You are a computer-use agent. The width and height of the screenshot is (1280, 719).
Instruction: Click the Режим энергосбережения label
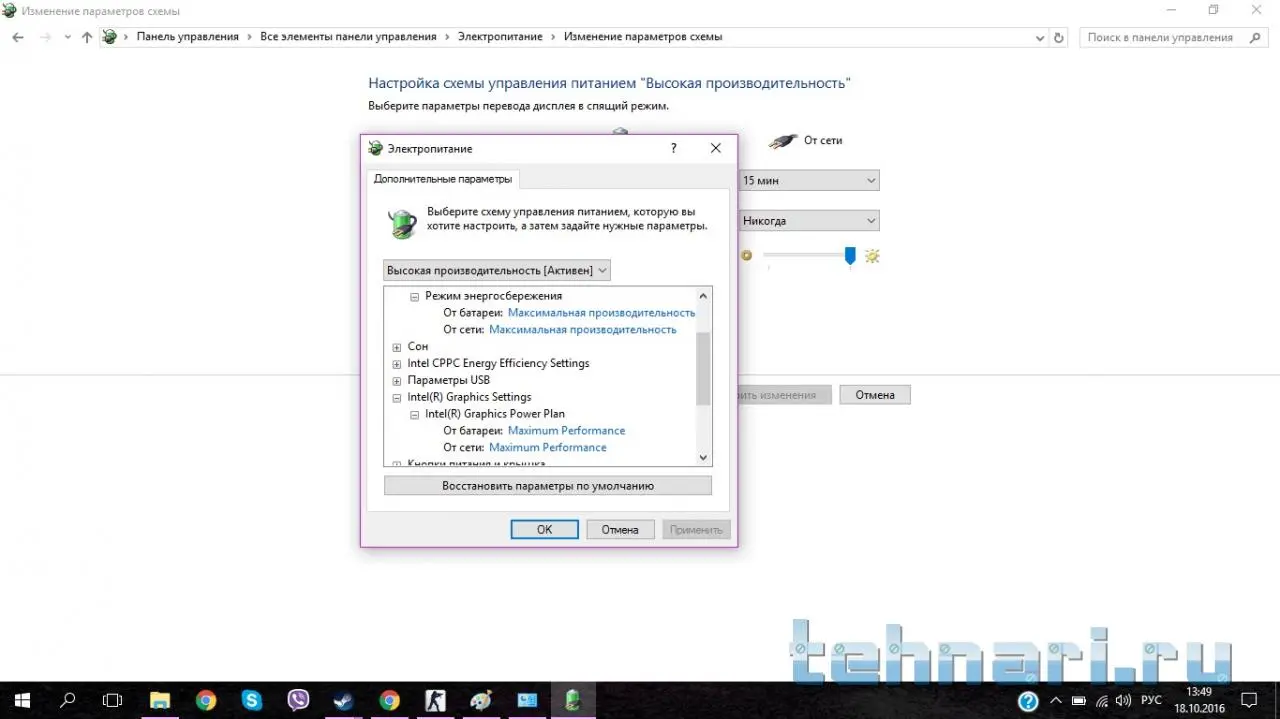click(493, 296)
